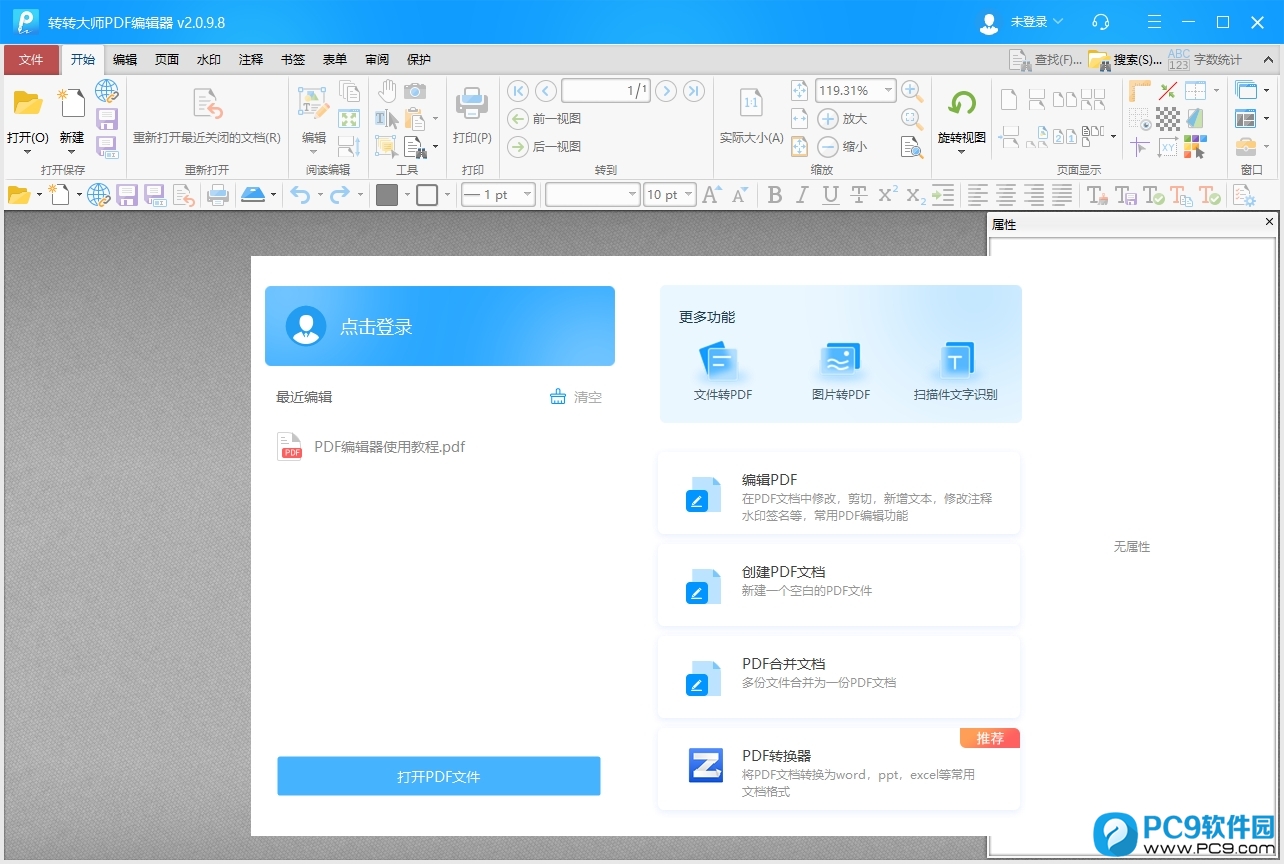Go to the last page
Image resolution: width=1284 pixels, height=864 pixels.
pos(694,91)
